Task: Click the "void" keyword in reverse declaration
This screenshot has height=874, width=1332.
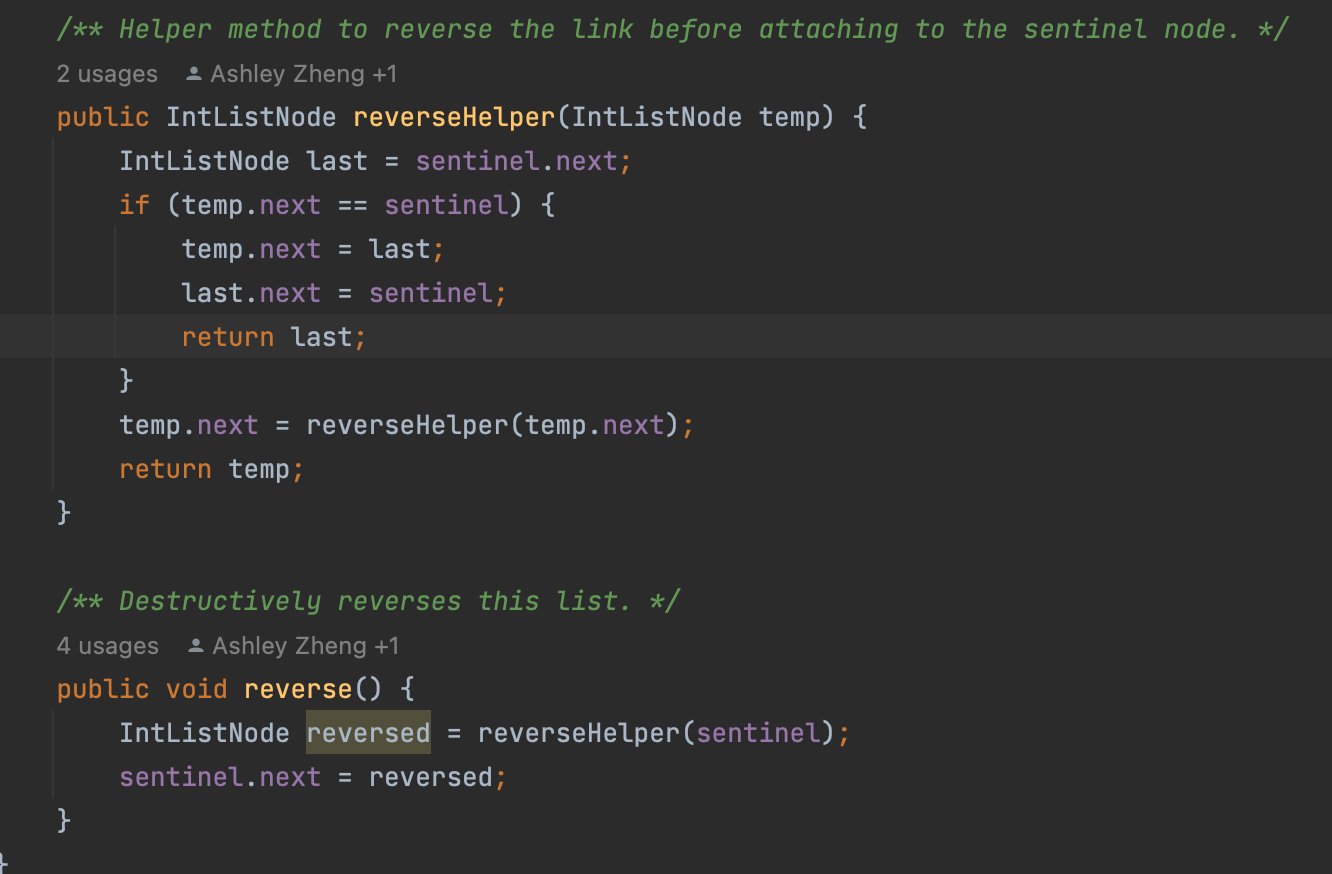Action: tap(196, 689)
